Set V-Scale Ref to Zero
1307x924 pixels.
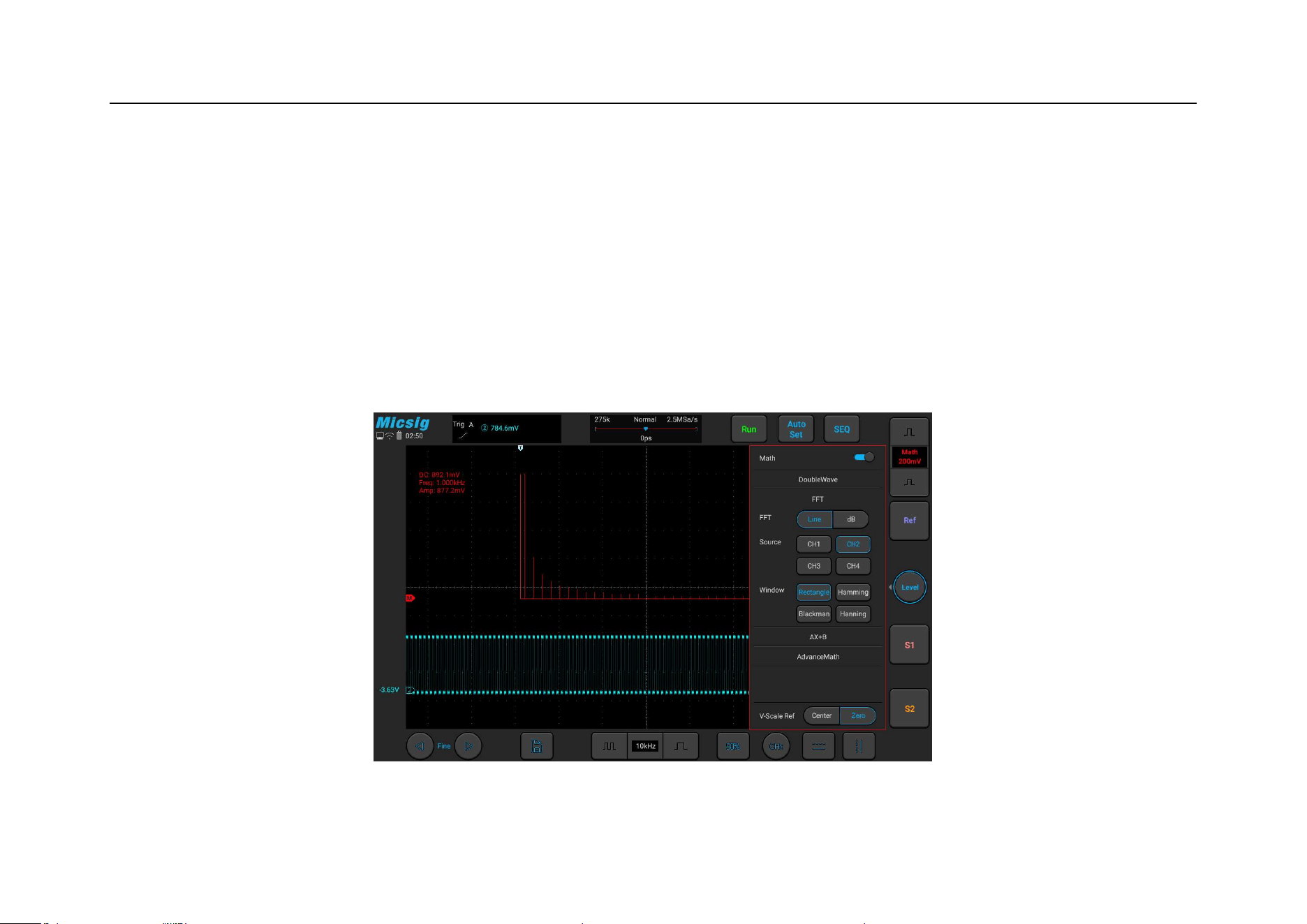coord(858,716)
